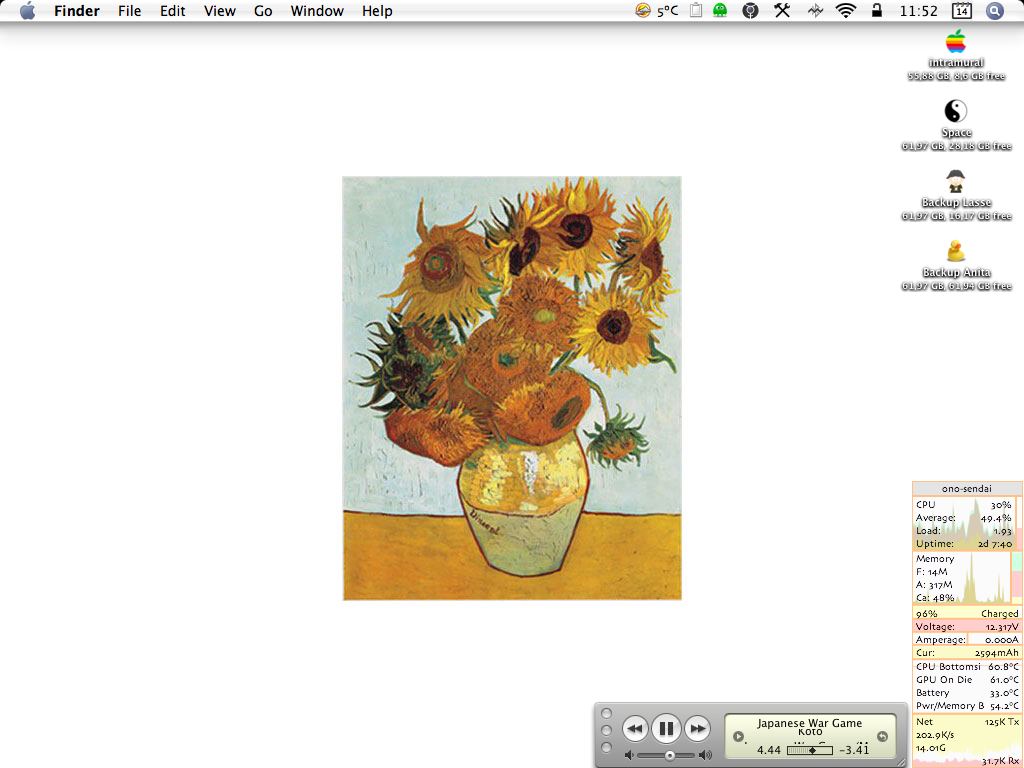Screen dimensions: 1024x768
Task: Open the Help menu
Action: point(377,11)
